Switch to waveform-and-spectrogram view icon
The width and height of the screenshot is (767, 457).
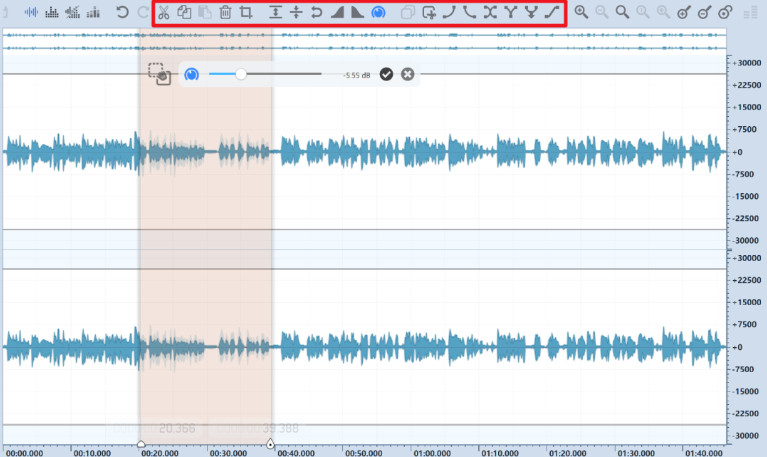click(x=72, y=12)
